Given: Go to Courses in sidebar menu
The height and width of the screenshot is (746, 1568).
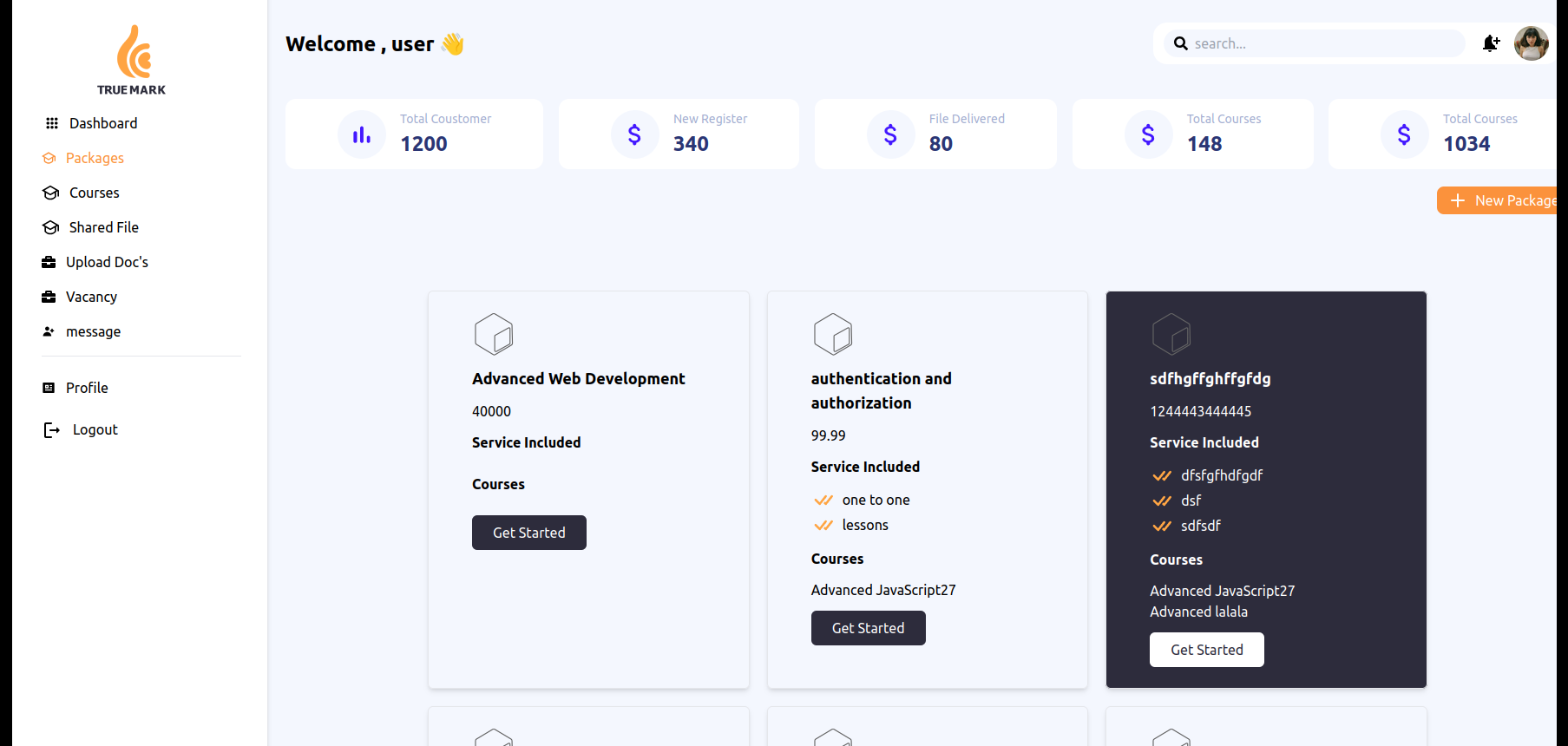Looking at the screenshot, I should pyautogui.click(x=94, y=193).
